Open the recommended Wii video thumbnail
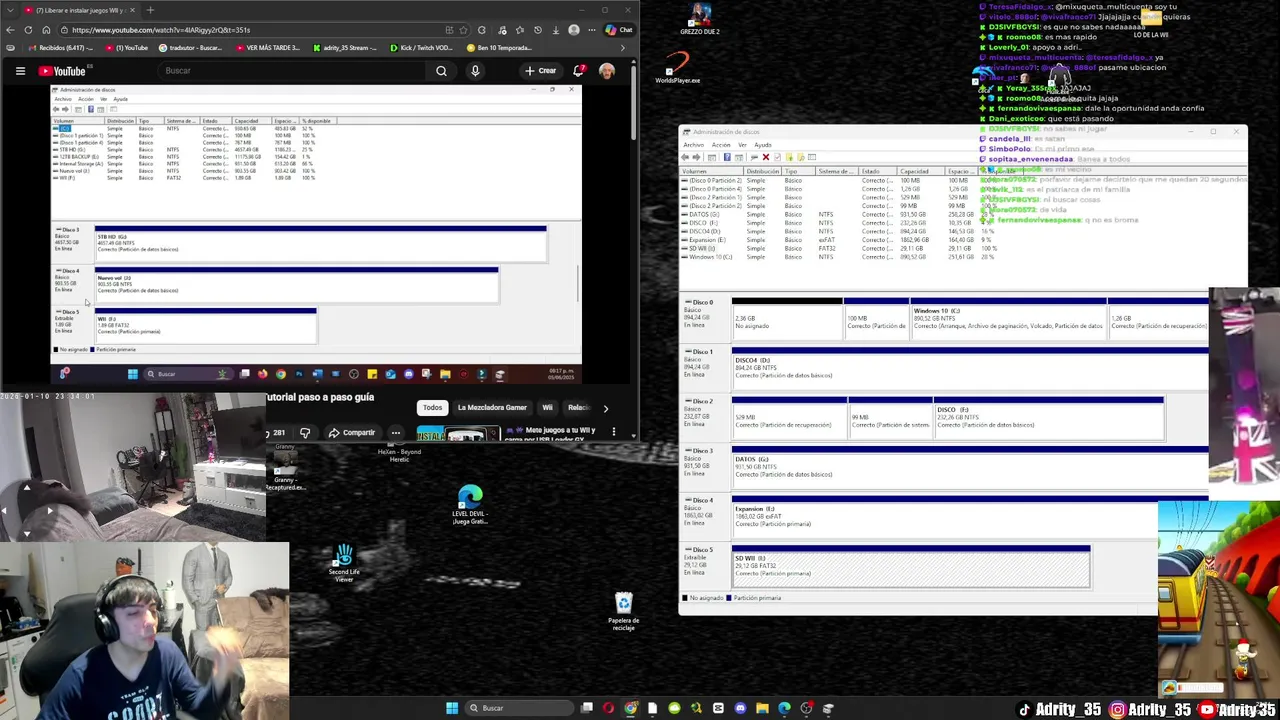This screenshot has width=1280, height=720. [458, 434]
